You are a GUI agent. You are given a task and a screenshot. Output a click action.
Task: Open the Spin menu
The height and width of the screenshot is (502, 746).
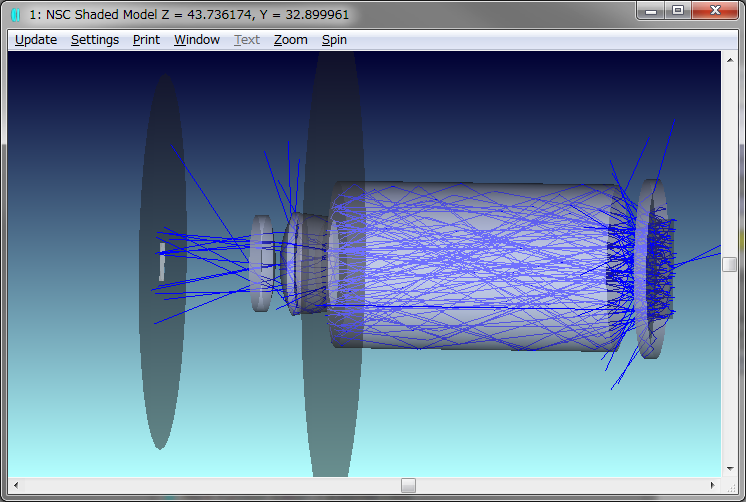pyautogui.click(x=334, y=40)
